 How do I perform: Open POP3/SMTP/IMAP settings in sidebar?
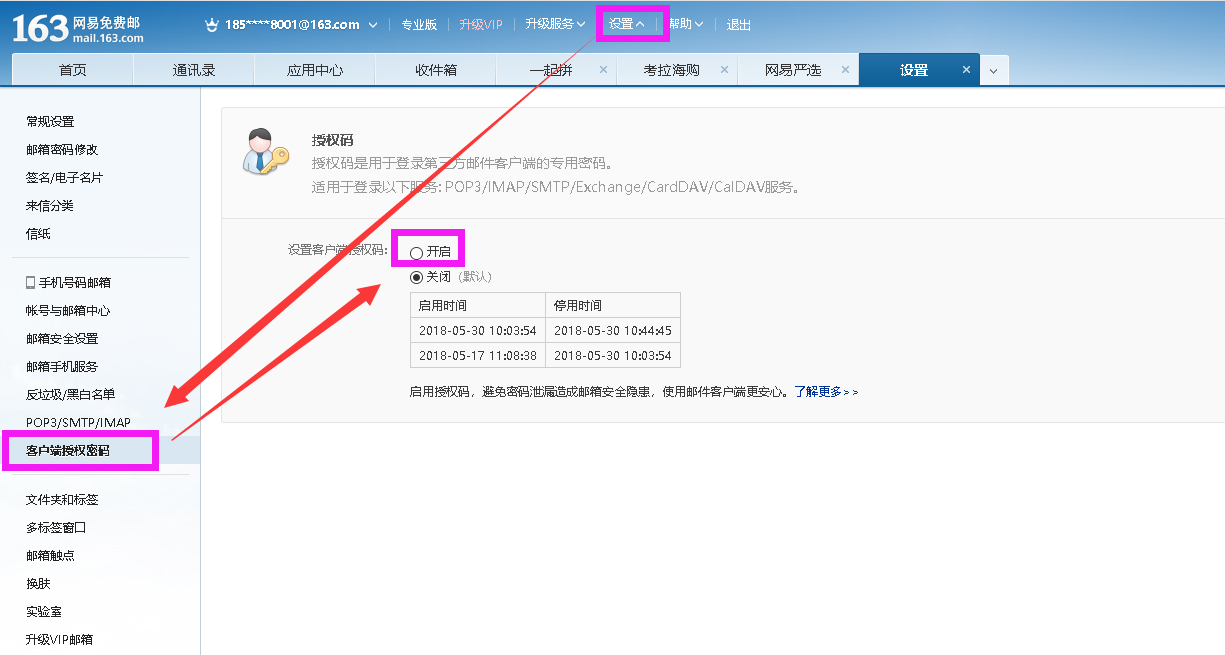(78, 423)
